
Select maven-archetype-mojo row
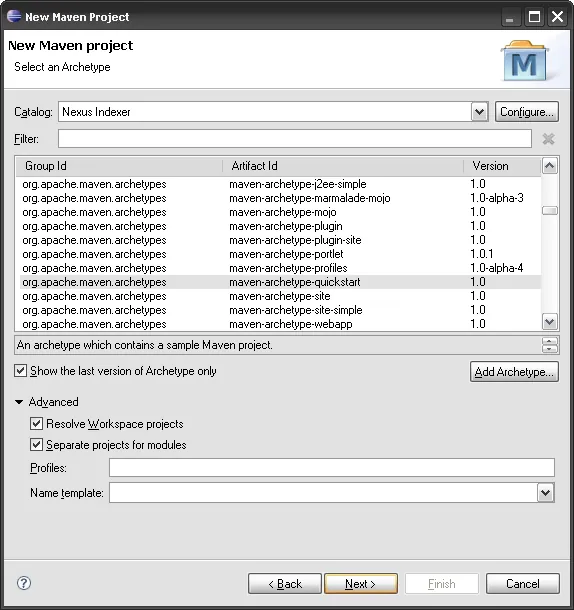(279, 212)
